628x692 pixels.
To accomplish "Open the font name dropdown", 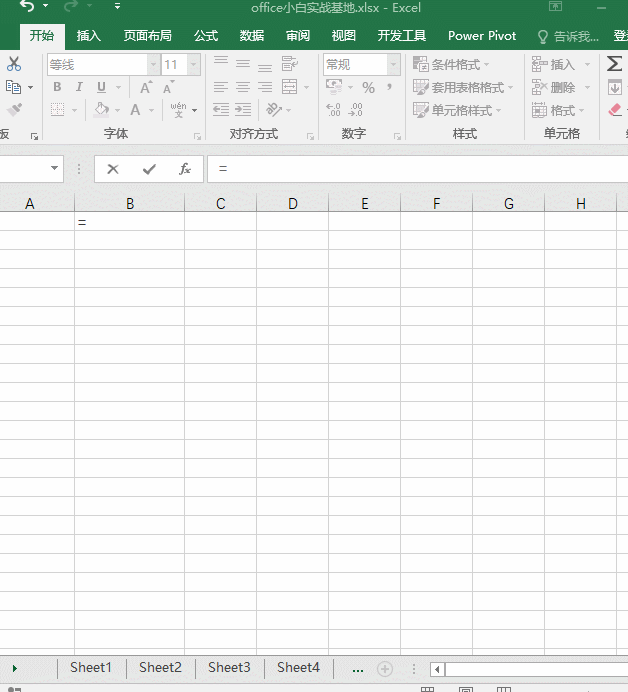I will point(153,65).
